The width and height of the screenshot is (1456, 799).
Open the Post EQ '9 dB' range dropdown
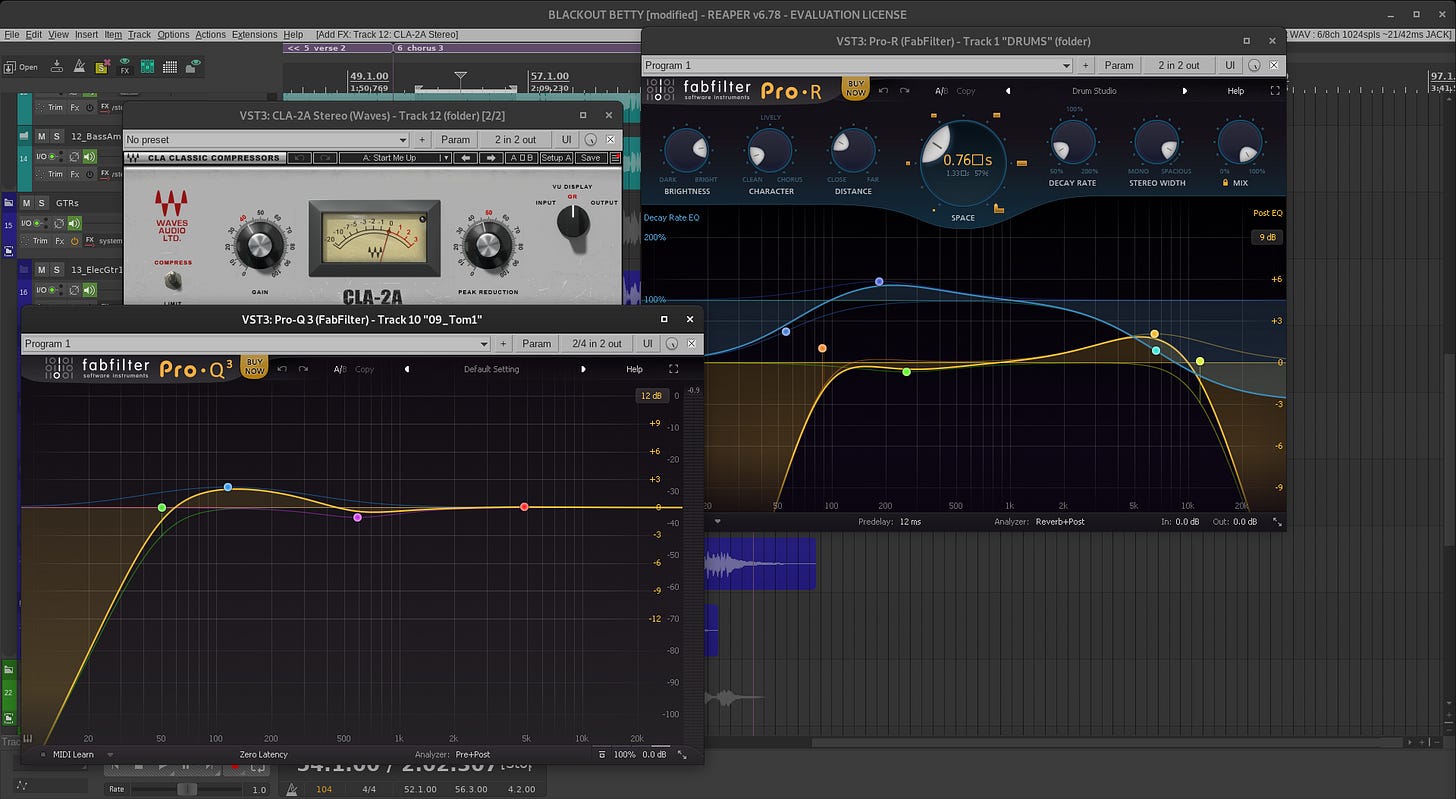1267,237
